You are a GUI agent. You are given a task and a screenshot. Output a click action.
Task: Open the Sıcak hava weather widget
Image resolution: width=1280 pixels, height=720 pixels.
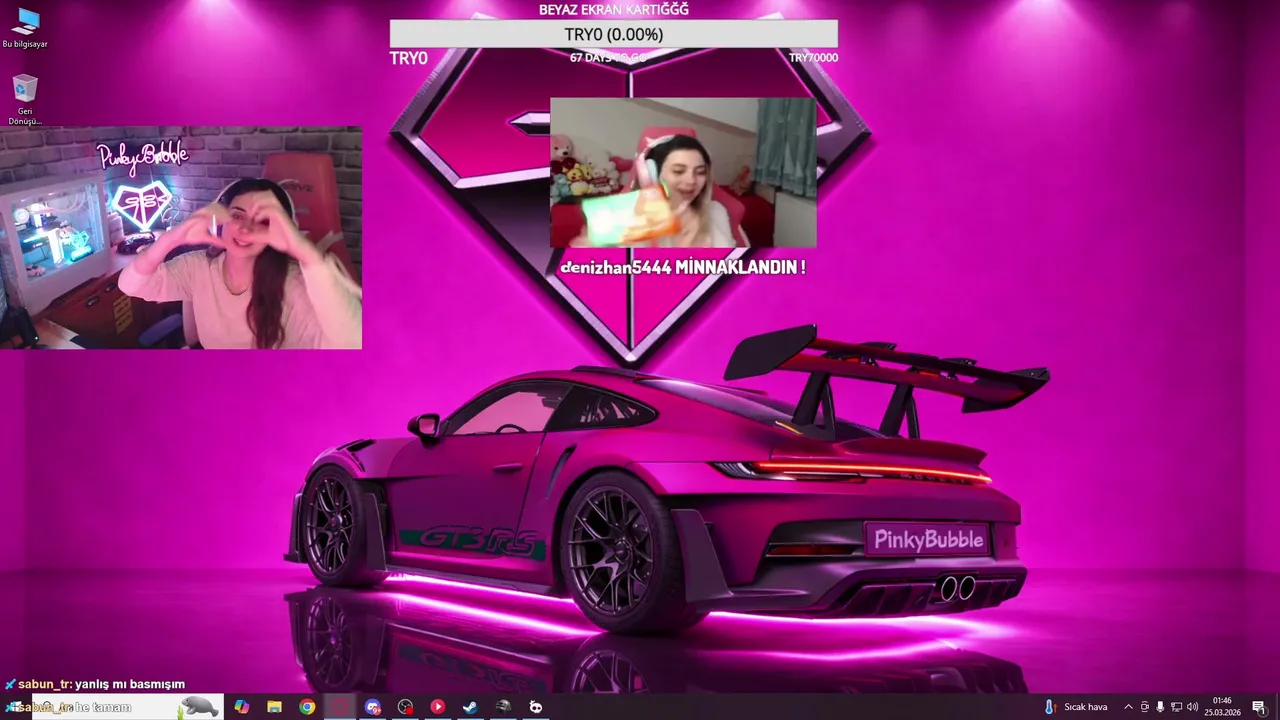tap(1077, 707)
